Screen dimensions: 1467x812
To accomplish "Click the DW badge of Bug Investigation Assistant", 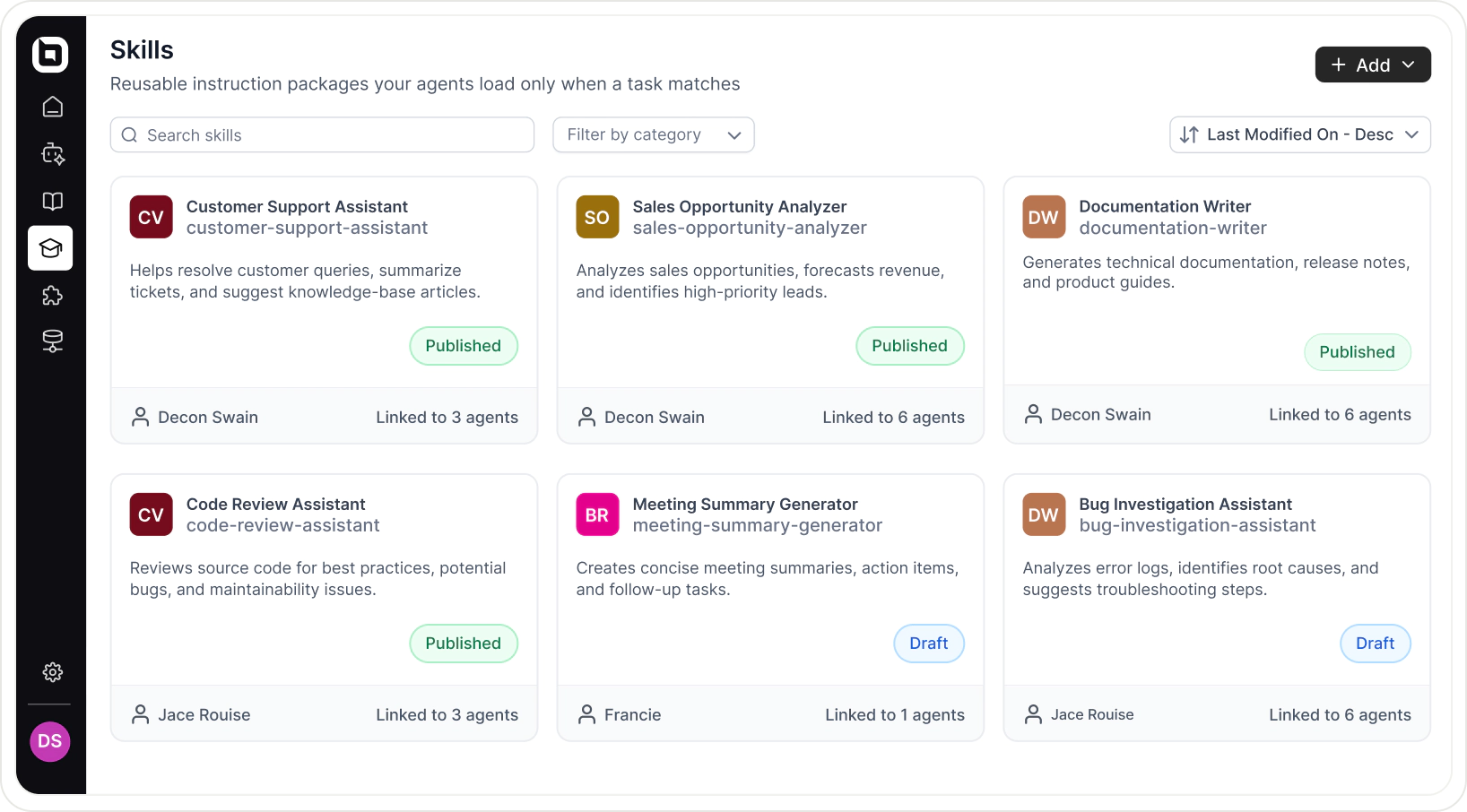I will (1044, 514).
